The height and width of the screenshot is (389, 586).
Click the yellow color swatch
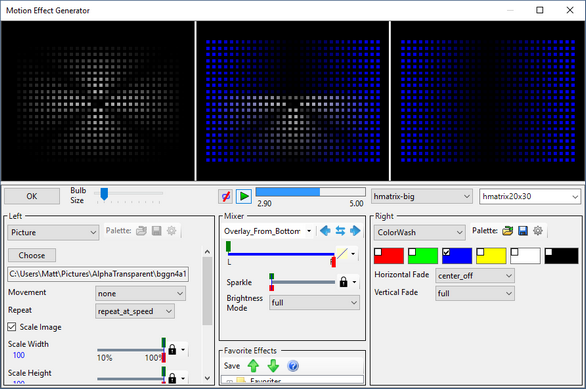click(491, 256)
